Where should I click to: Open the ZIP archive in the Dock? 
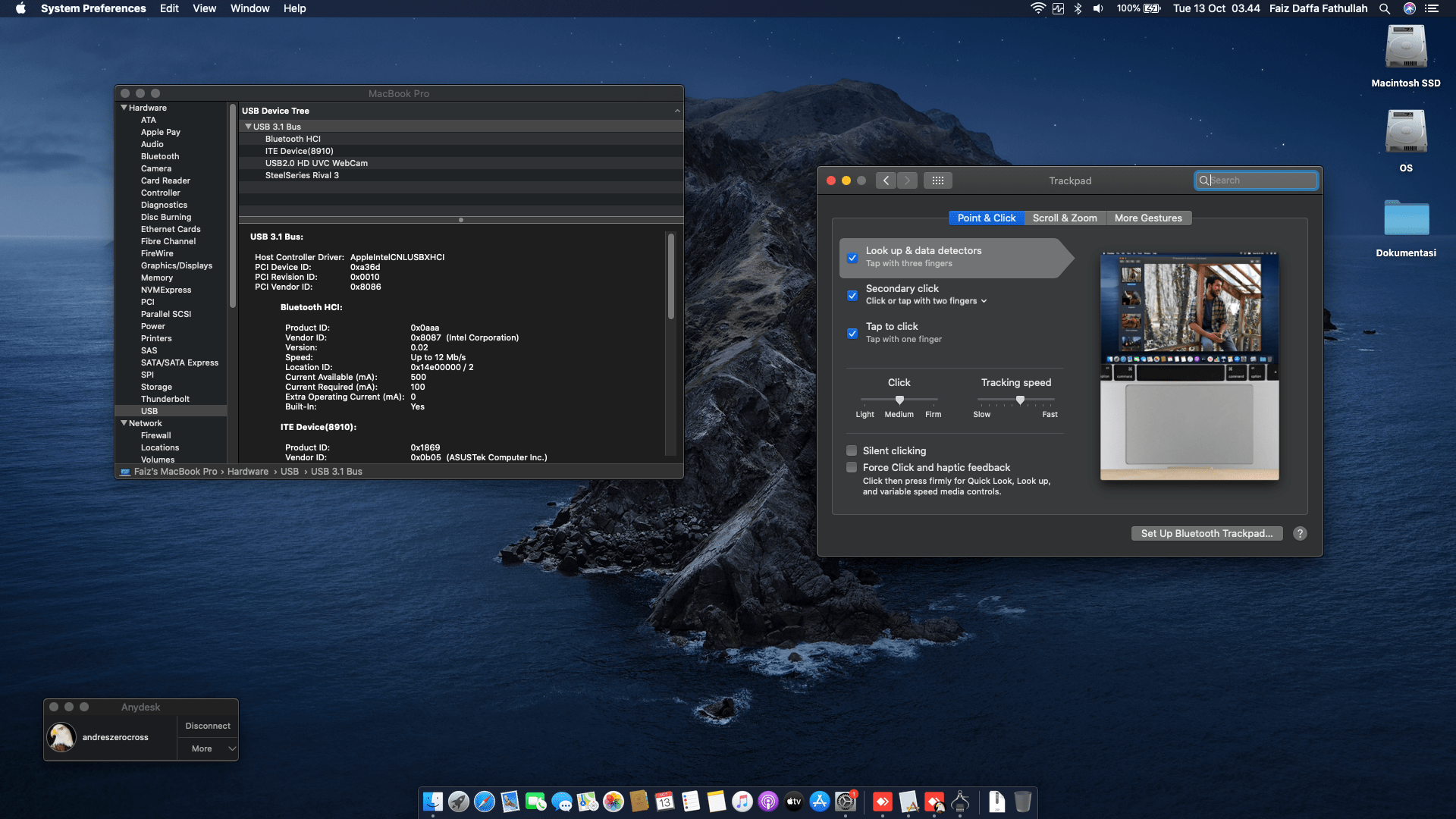[x=997, y=802]
